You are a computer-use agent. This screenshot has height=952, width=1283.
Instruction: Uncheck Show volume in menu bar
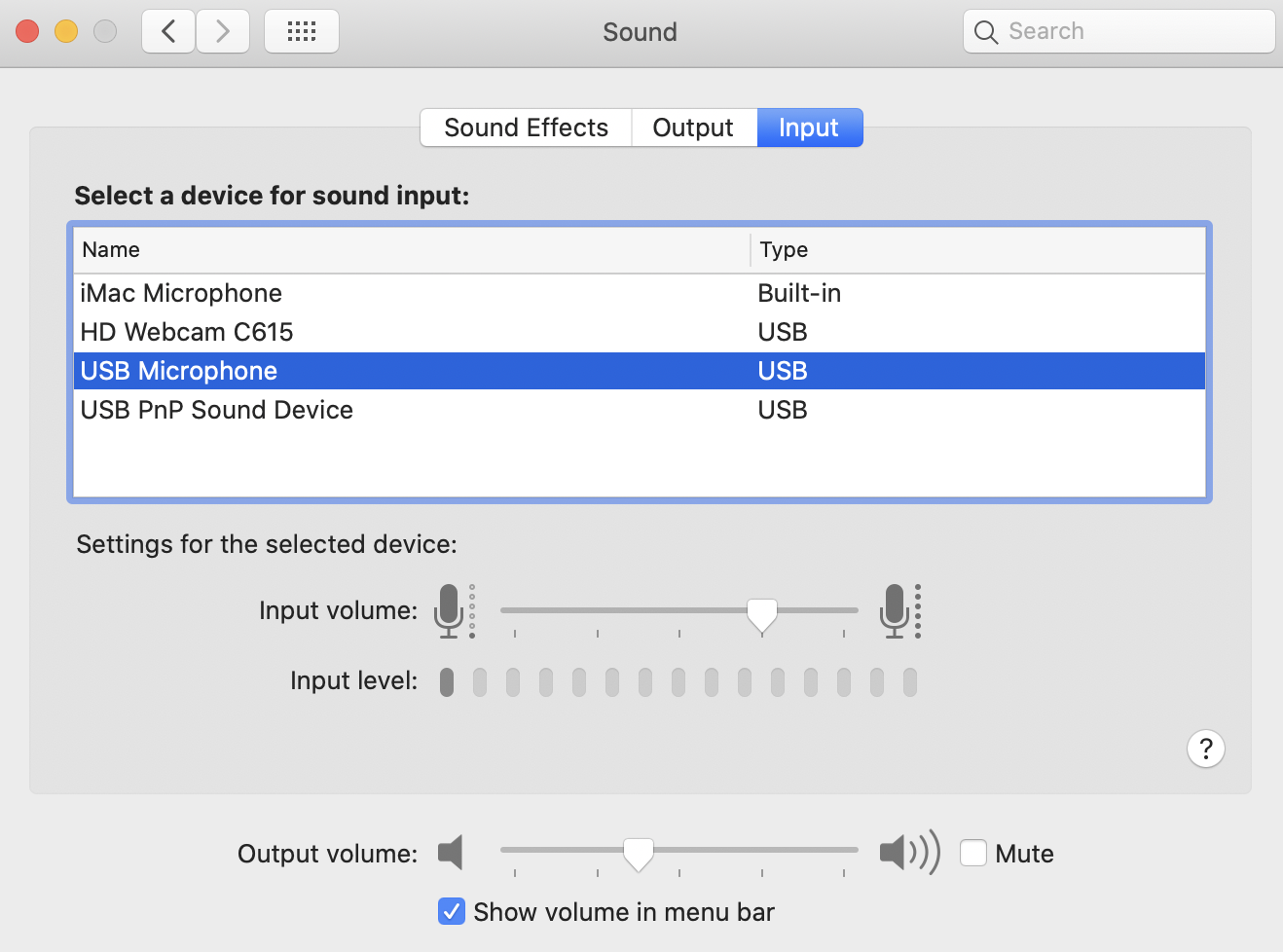pos(452,911)
